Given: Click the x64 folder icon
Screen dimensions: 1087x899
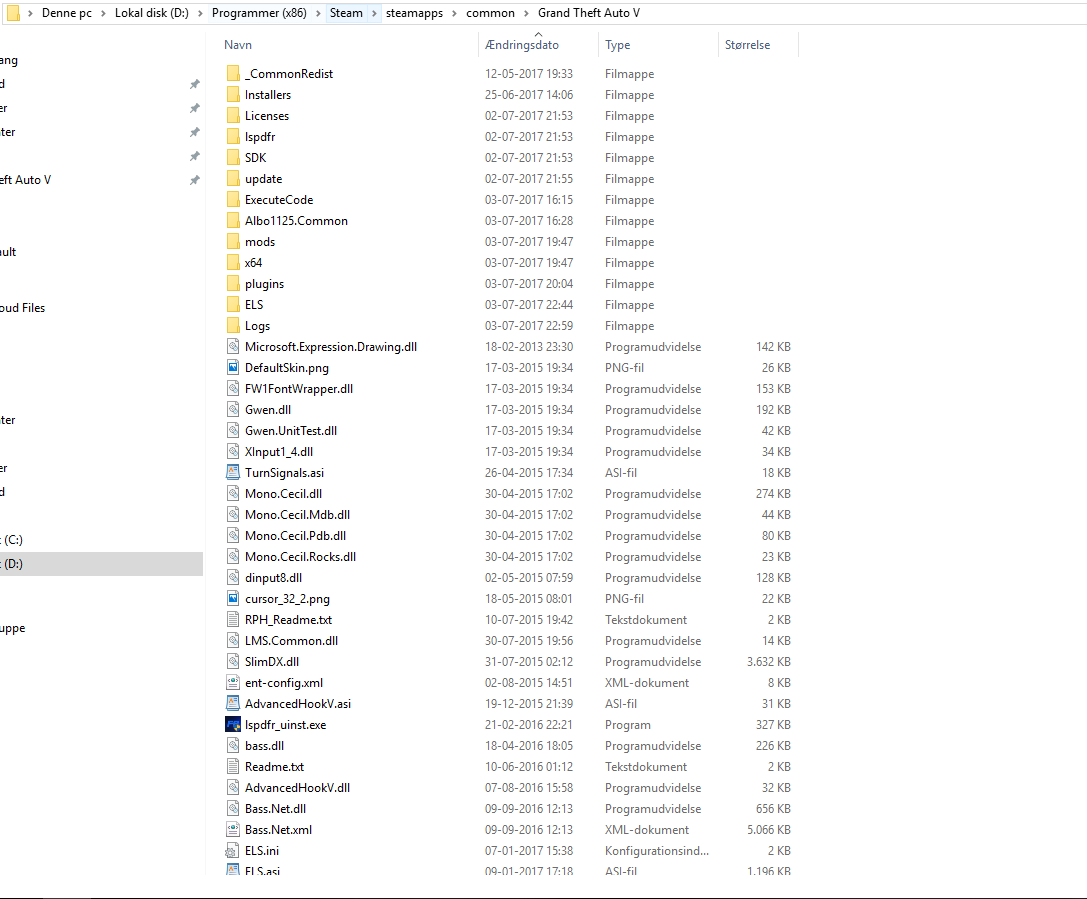Looking at the screenshot, I should [x=234, y=263].
